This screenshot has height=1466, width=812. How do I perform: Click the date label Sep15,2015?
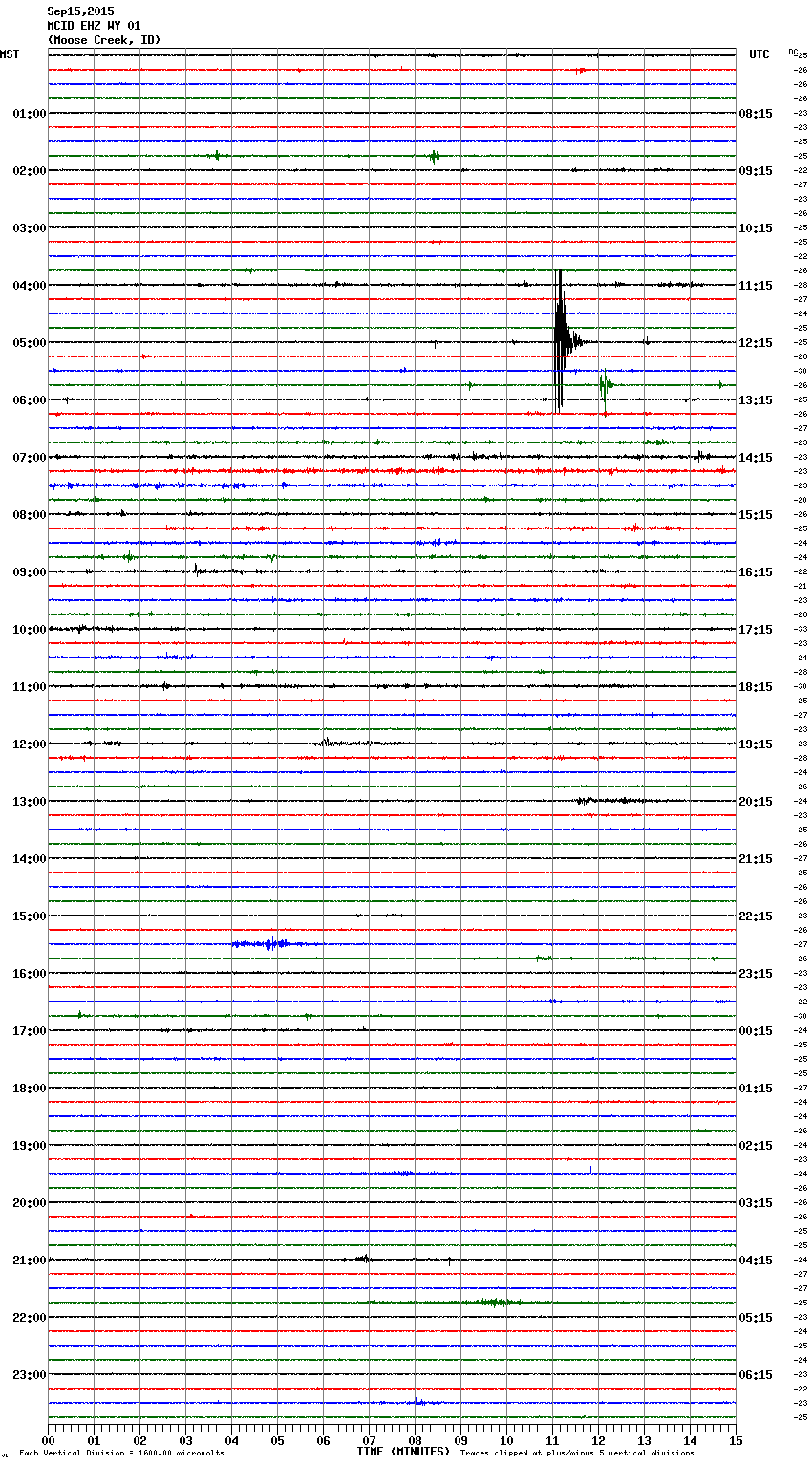(80, 11)
